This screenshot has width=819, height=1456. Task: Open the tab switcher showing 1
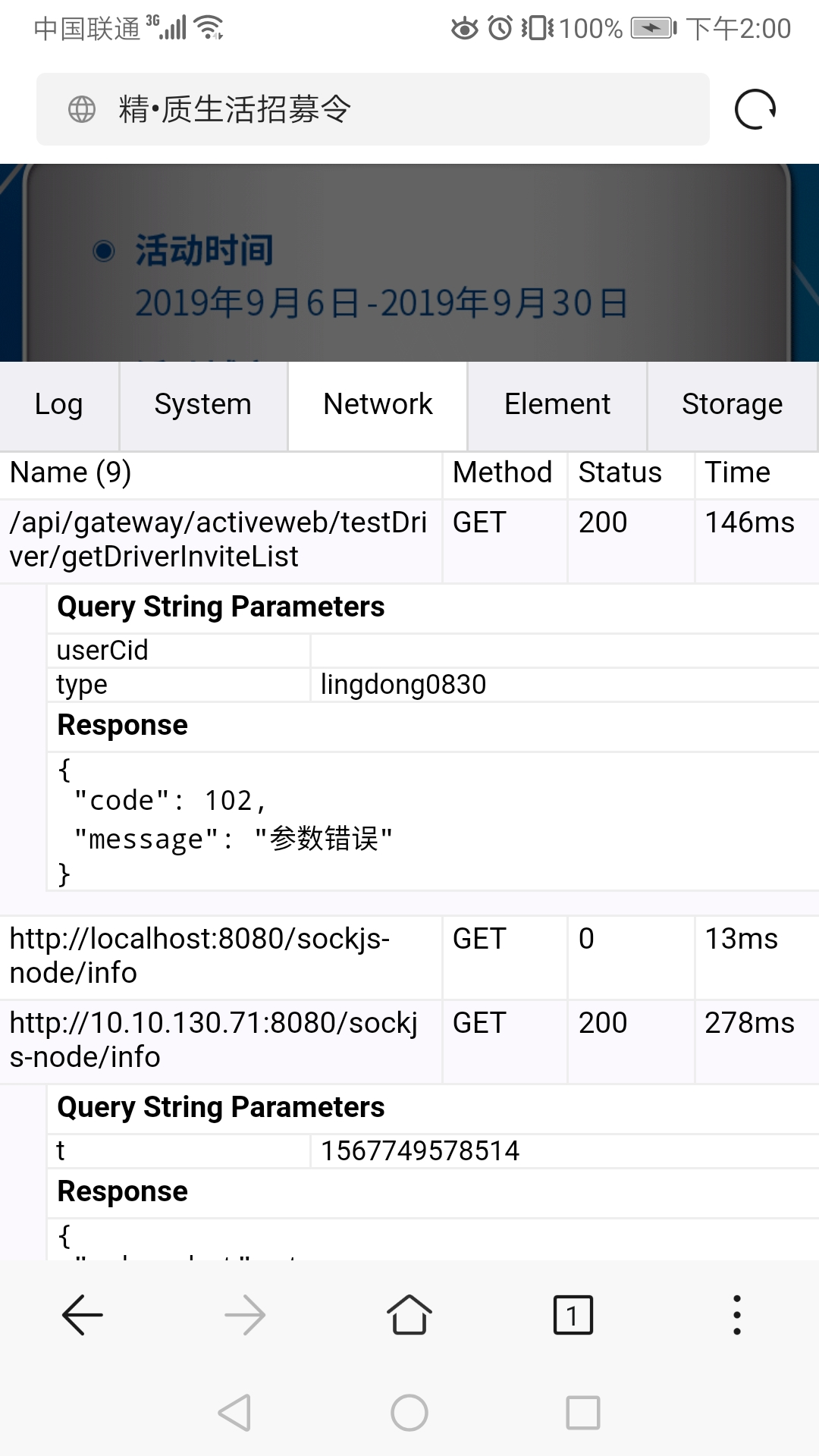coord(573,1314)
